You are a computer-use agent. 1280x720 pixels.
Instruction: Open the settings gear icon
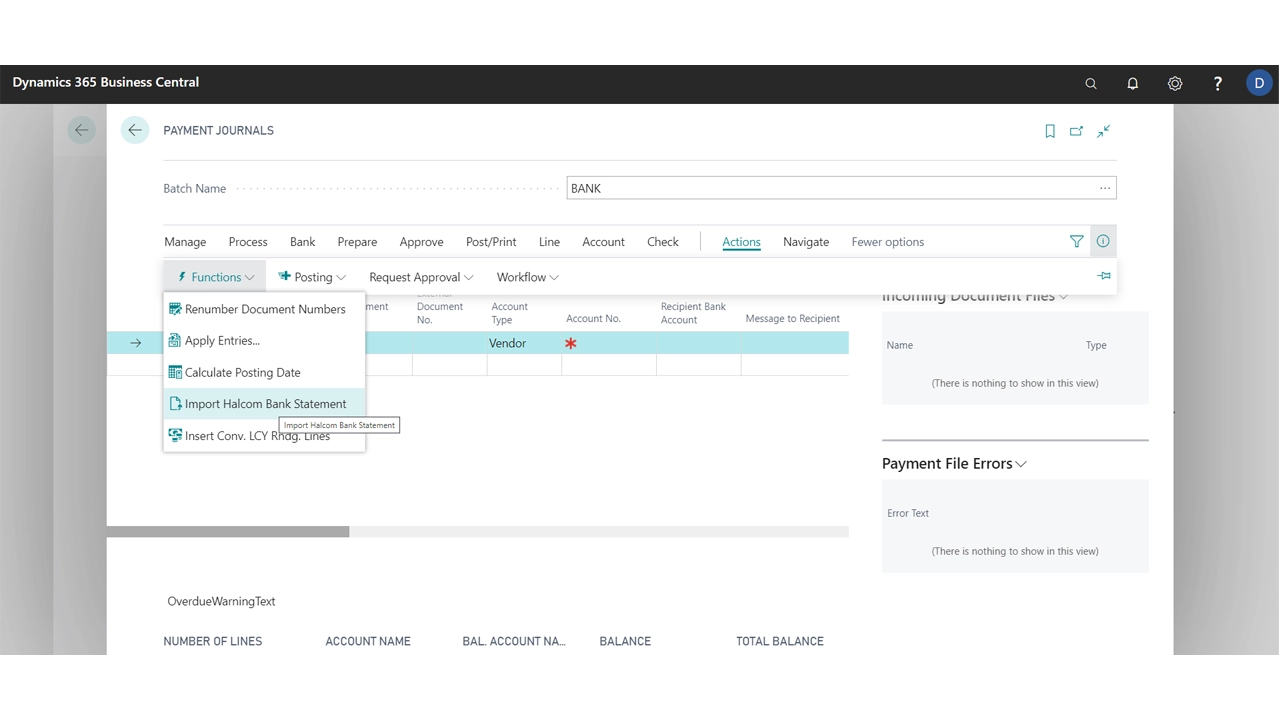(x=1175, y=84)
